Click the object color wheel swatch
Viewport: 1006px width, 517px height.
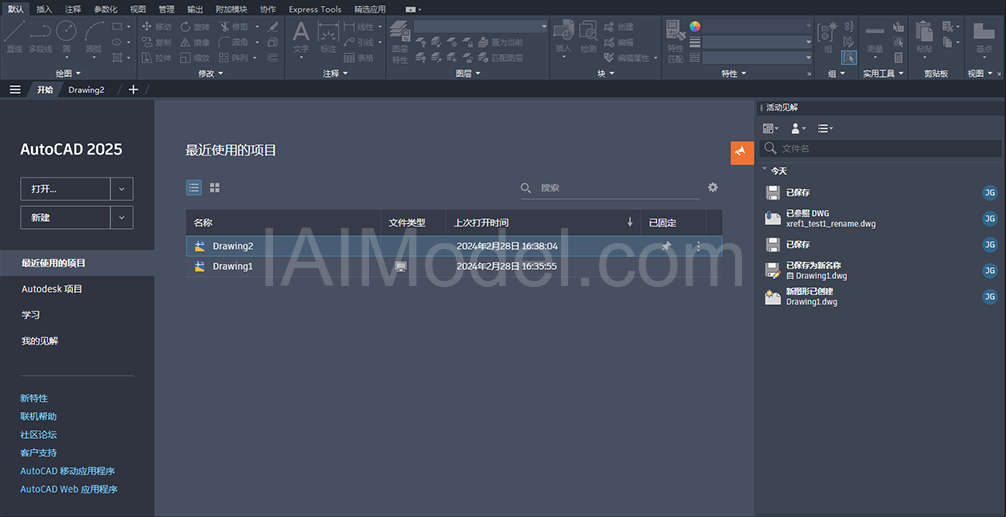[x=695, y=26]
